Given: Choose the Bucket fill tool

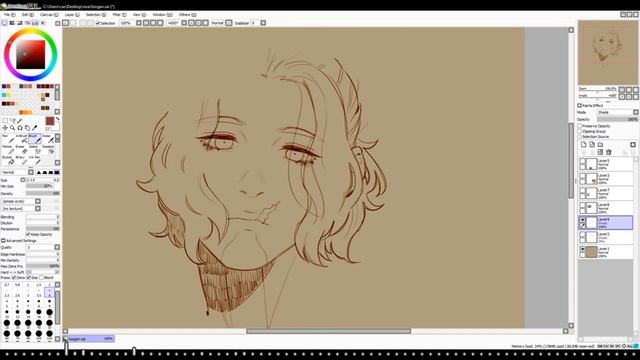Looking at the screenshot, I should tap(8, 160).
